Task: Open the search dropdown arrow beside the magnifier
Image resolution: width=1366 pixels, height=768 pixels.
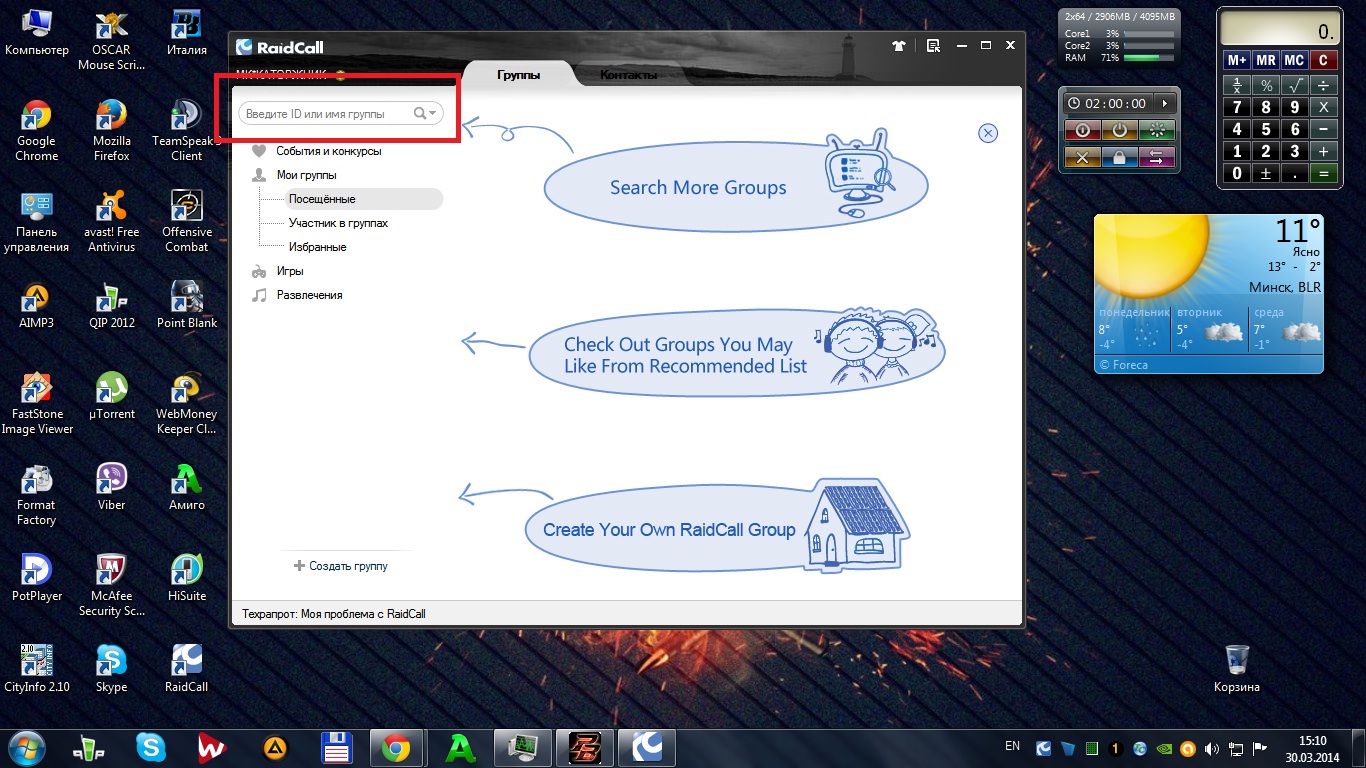Action: [x=433, y=114]
